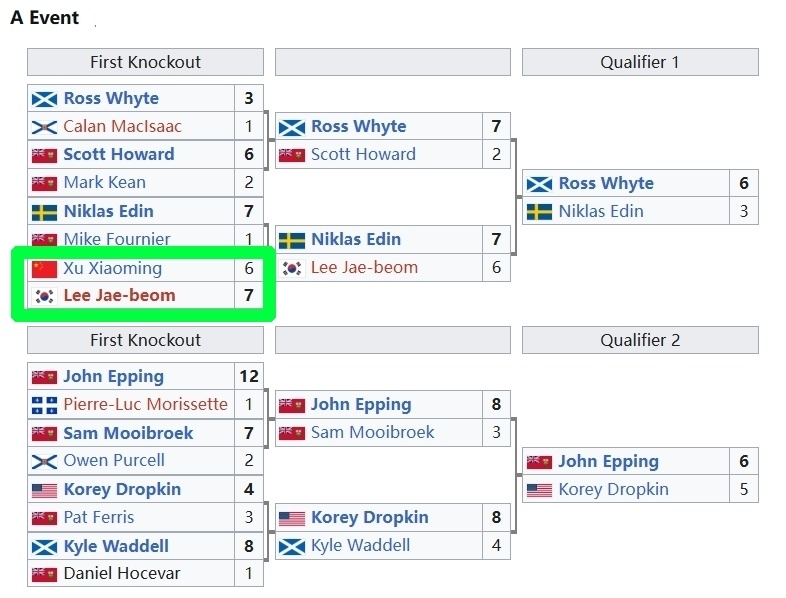Visit the Owen Purcell page link
Screen dimensions: 786x598
tap(114, 461)
